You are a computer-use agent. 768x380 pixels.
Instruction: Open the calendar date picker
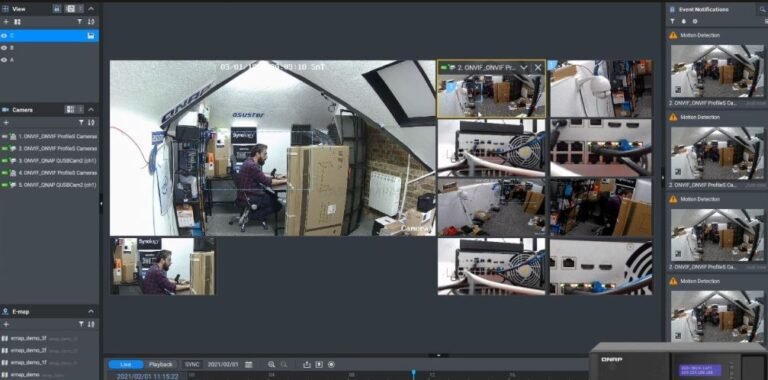point(248,364)
